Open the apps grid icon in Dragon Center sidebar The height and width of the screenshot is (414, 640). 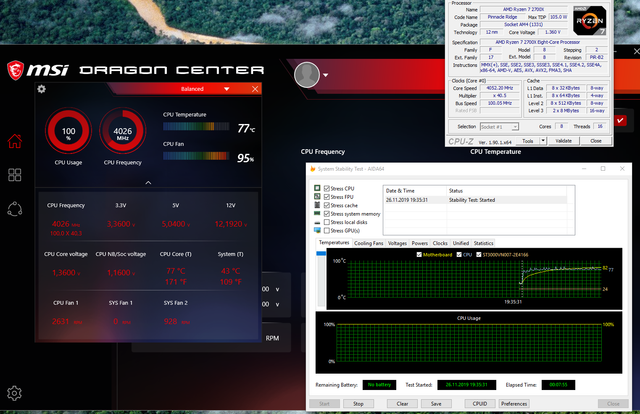15,175
